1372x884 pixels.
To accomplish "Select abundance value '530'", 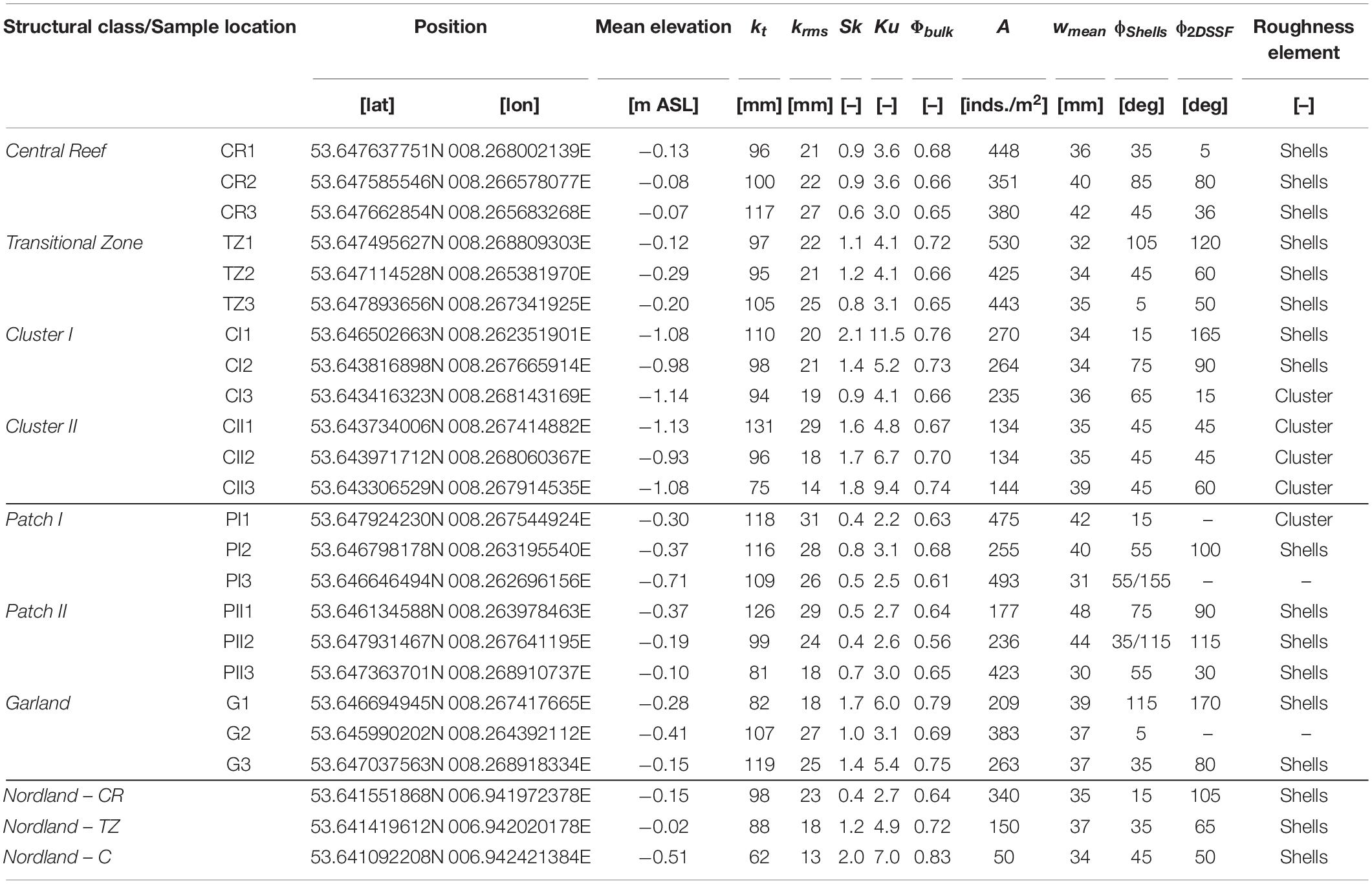I will click(1003, 243).
